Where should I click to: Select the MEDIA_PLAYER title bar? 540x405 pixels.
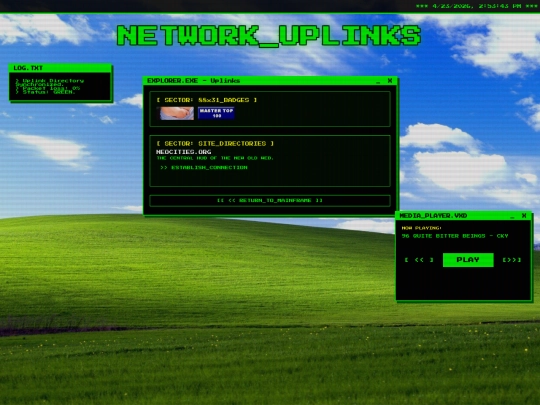point(464,216)
